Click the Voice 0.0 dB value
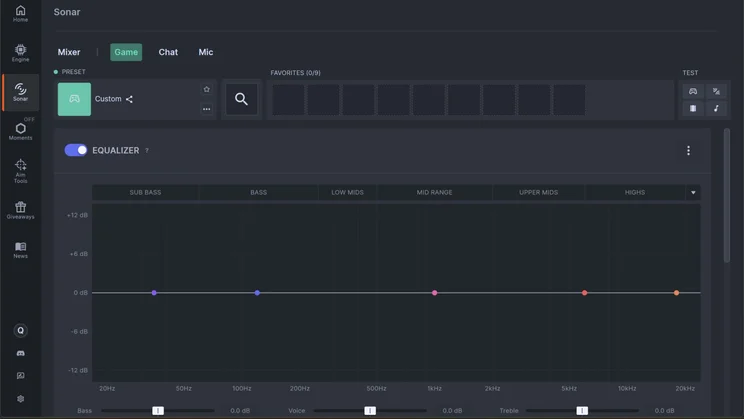744x419 pixels. [452, 411]
